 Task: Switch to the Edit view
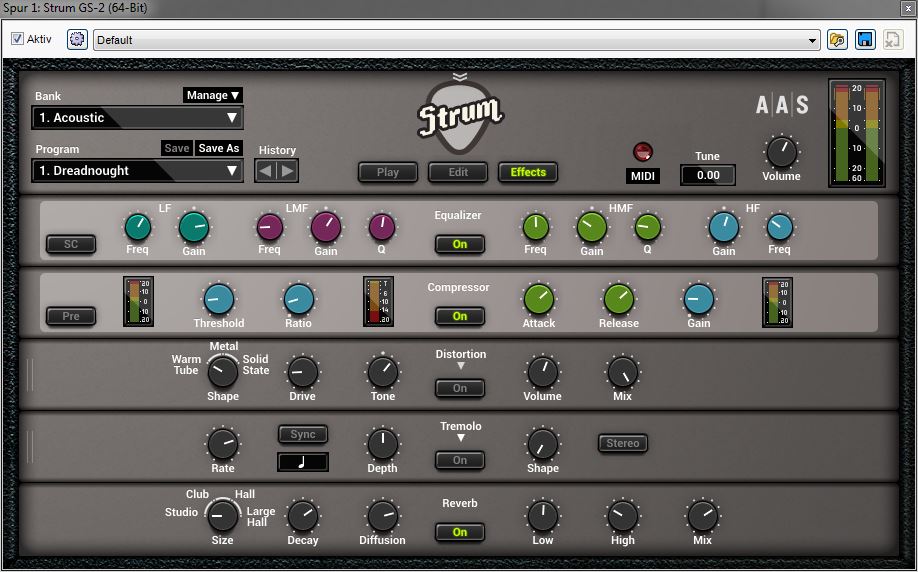click(458, 172)
